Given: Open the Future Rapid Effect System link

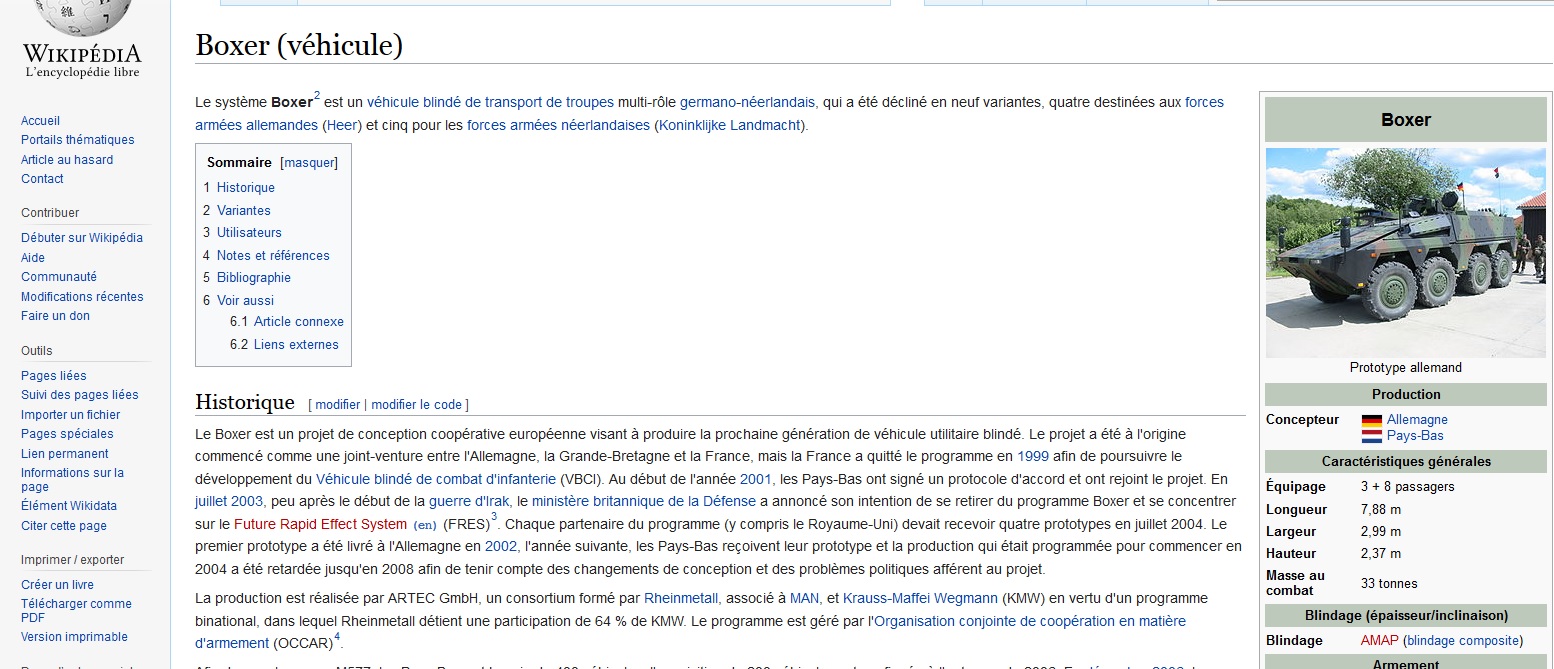Looking at the screenshot, I should (x=320, y=524).
